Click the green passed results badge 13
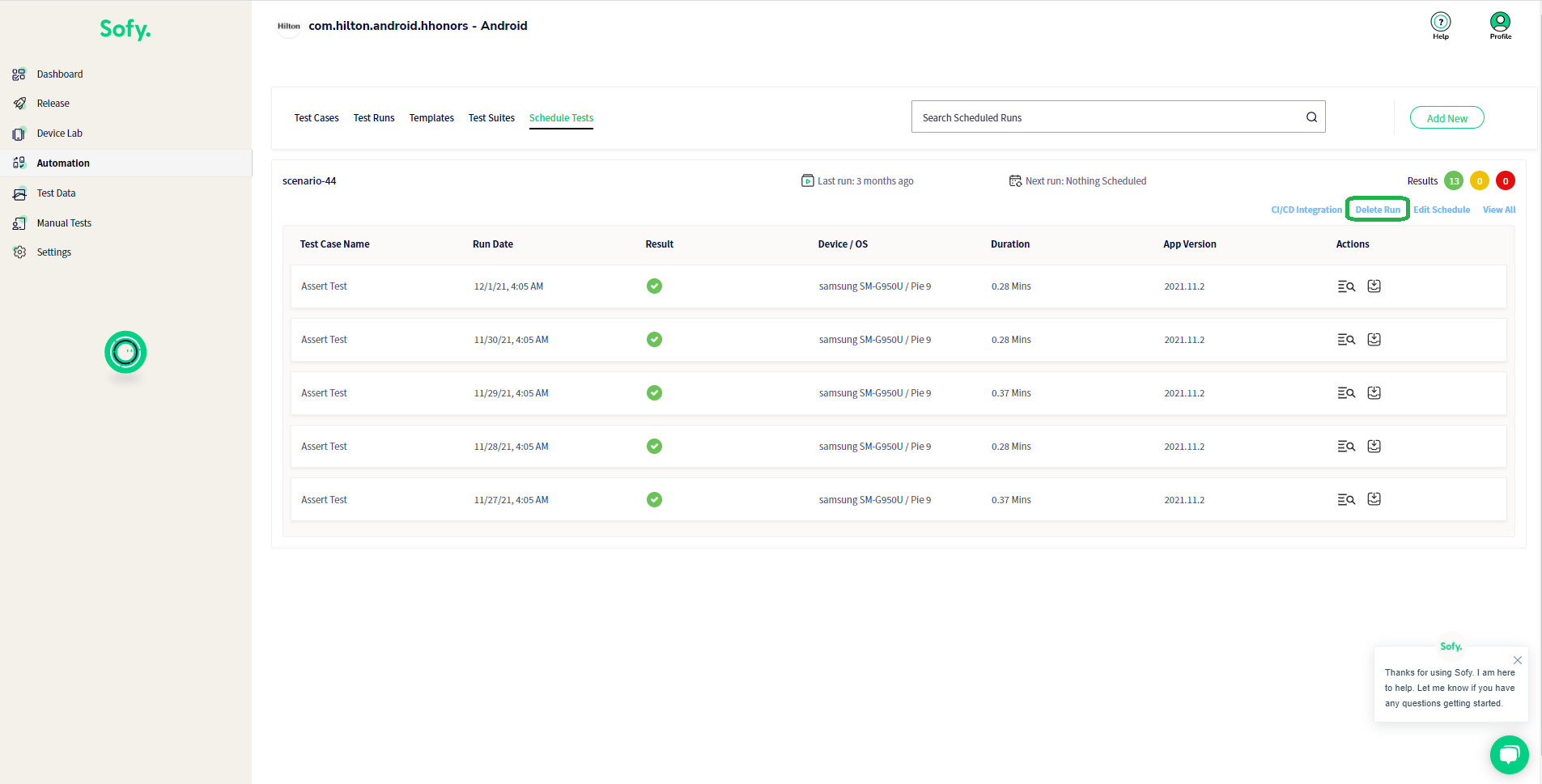The height and width of the screenshot is (784, 1542). 1454,181
